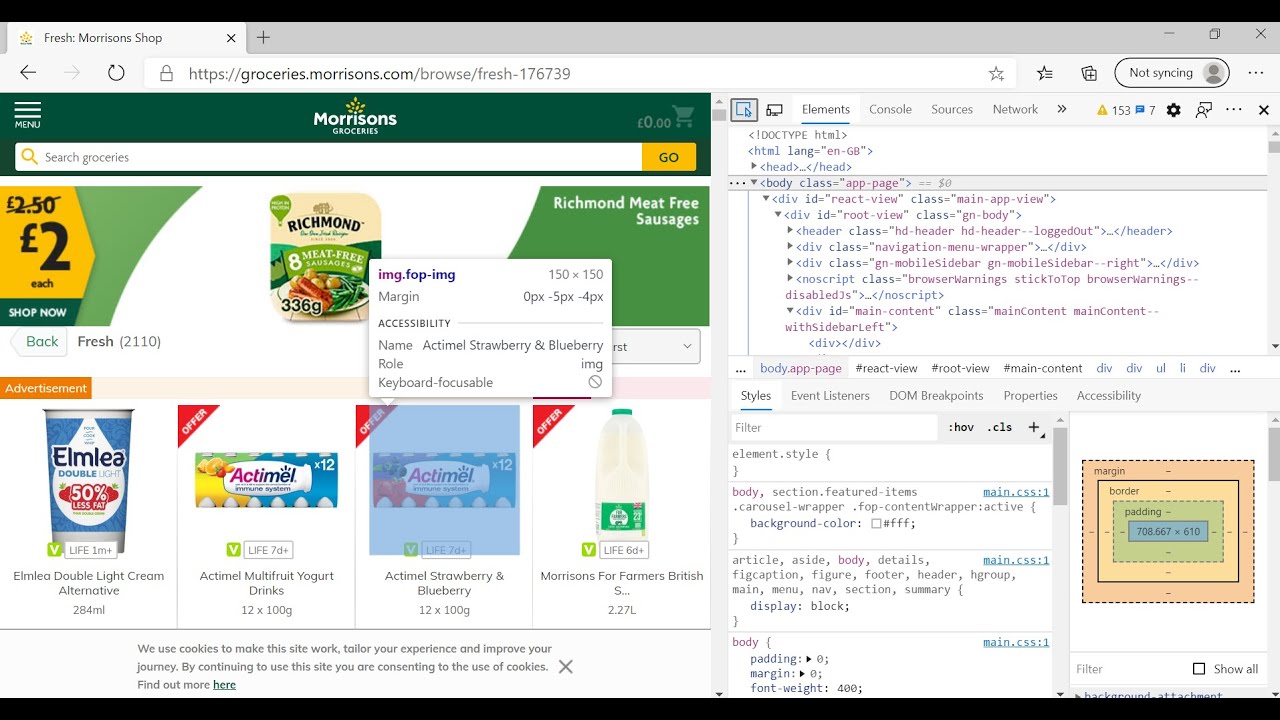Screen dimensions: 1280x720
Task: Expand the head element node
Action: [754, 167]
